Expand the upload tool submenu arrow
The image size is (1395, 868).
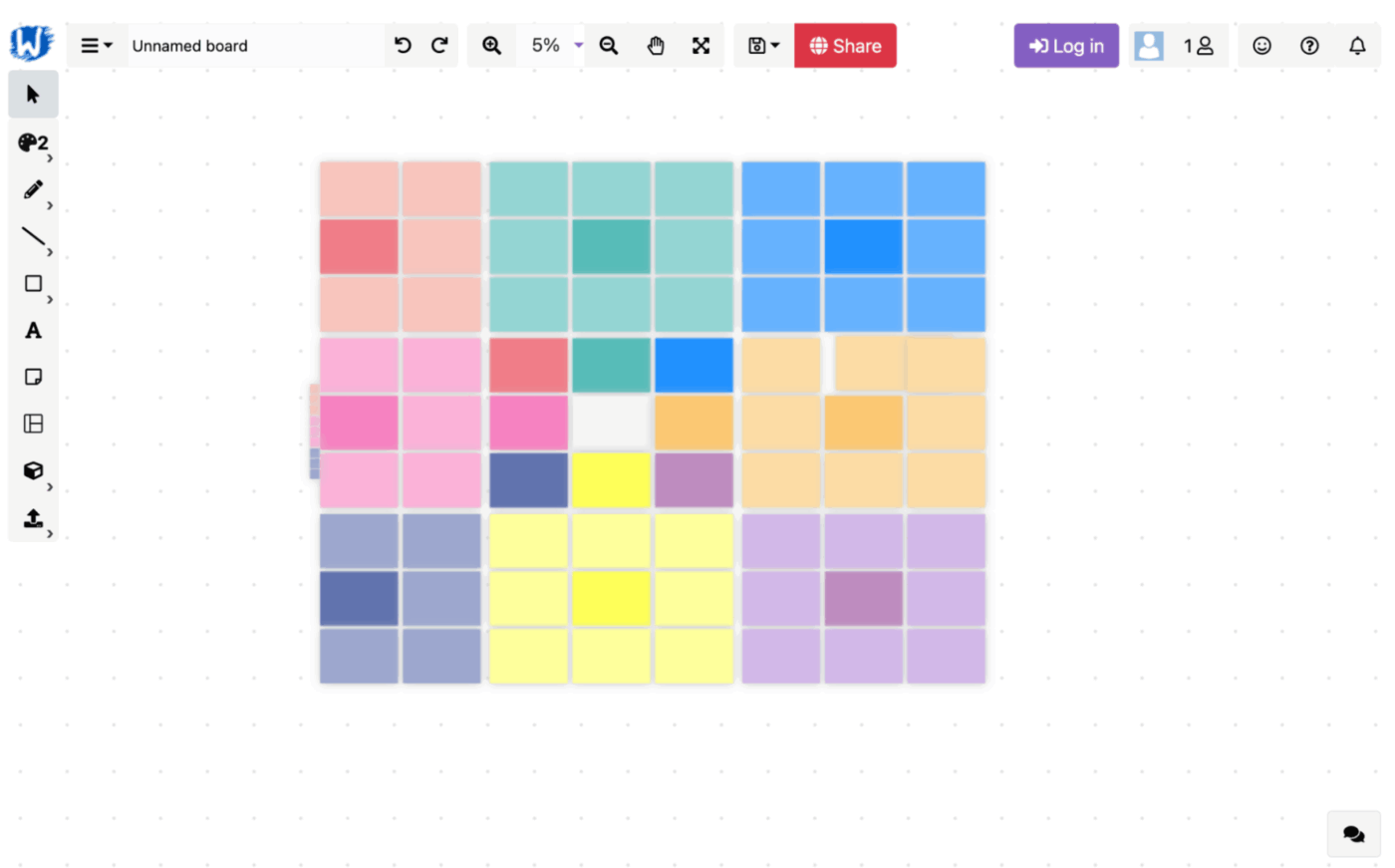click(50, 533)
